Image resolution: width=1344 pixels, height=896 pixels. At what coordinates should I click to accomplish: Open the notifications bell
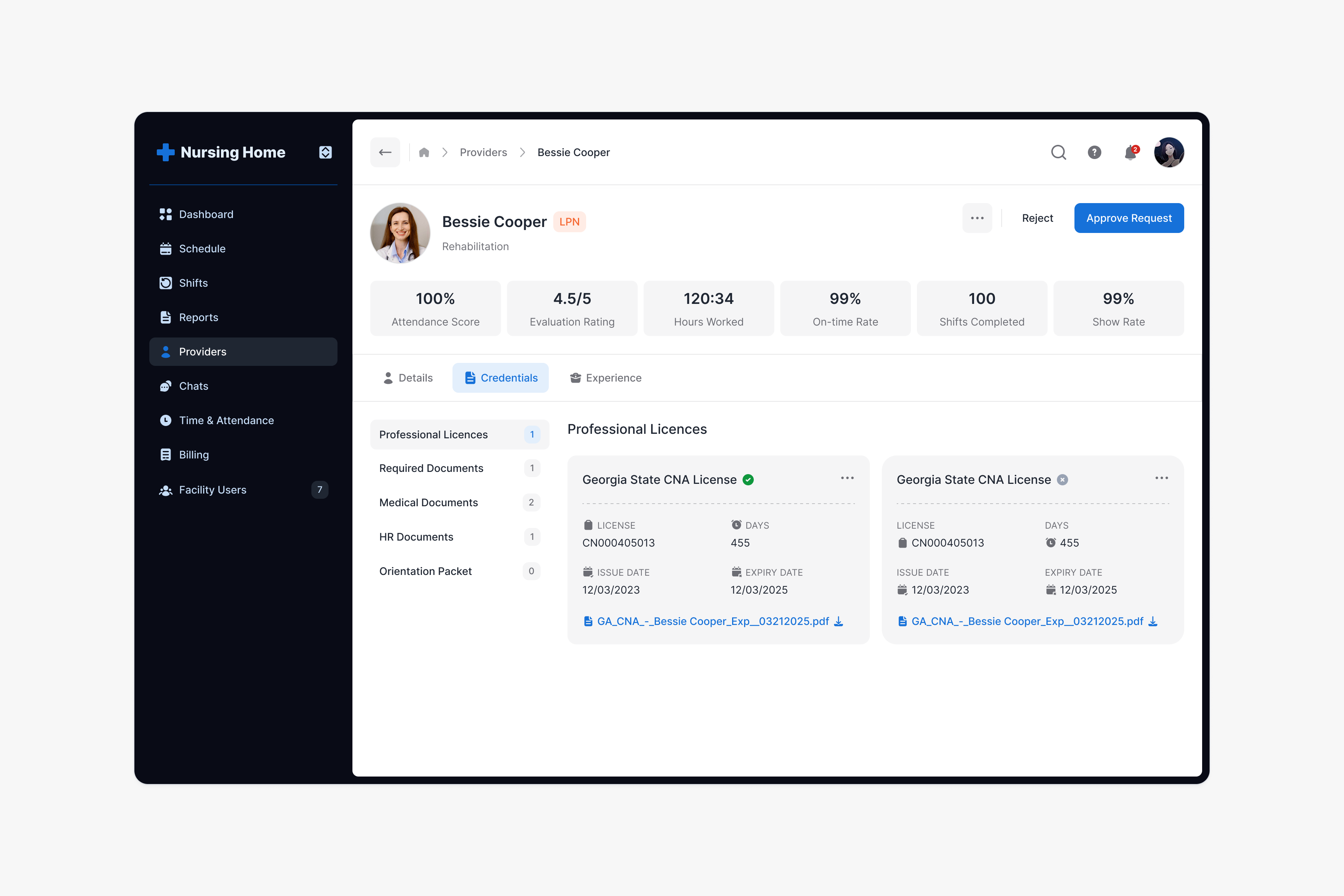pyautogui.click(x=1130, y=153)
